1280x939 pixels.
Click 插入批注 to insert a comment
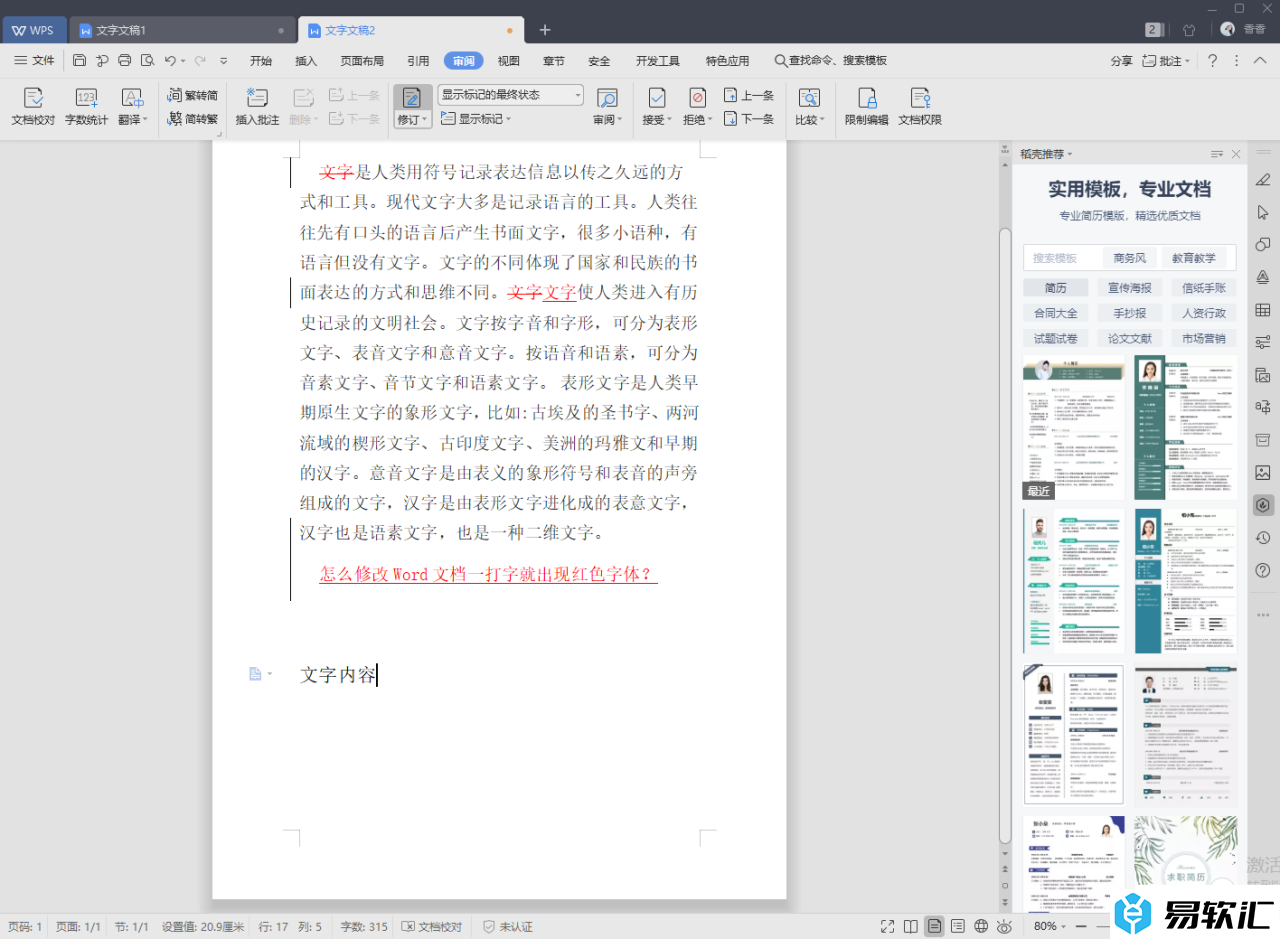pyautogui.click(x=257, y=107)
